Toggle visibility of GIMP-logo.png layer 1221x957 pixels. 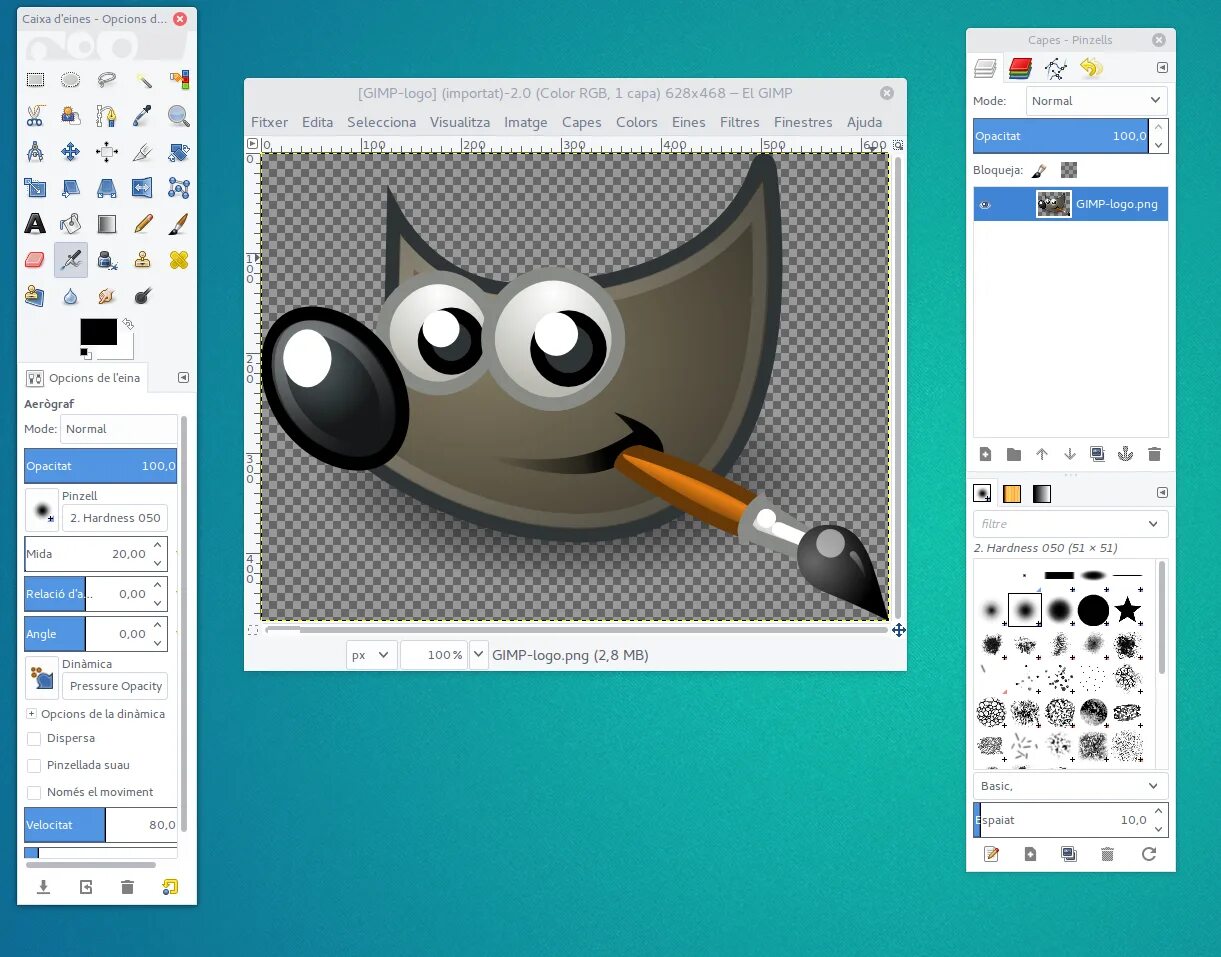985,204
